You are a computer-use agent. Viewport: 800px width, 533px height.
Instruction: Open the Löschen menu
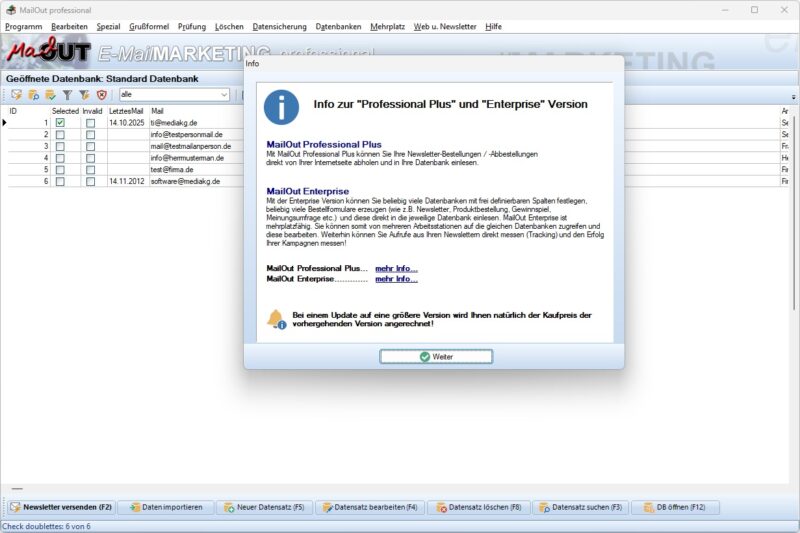(229, 27)
